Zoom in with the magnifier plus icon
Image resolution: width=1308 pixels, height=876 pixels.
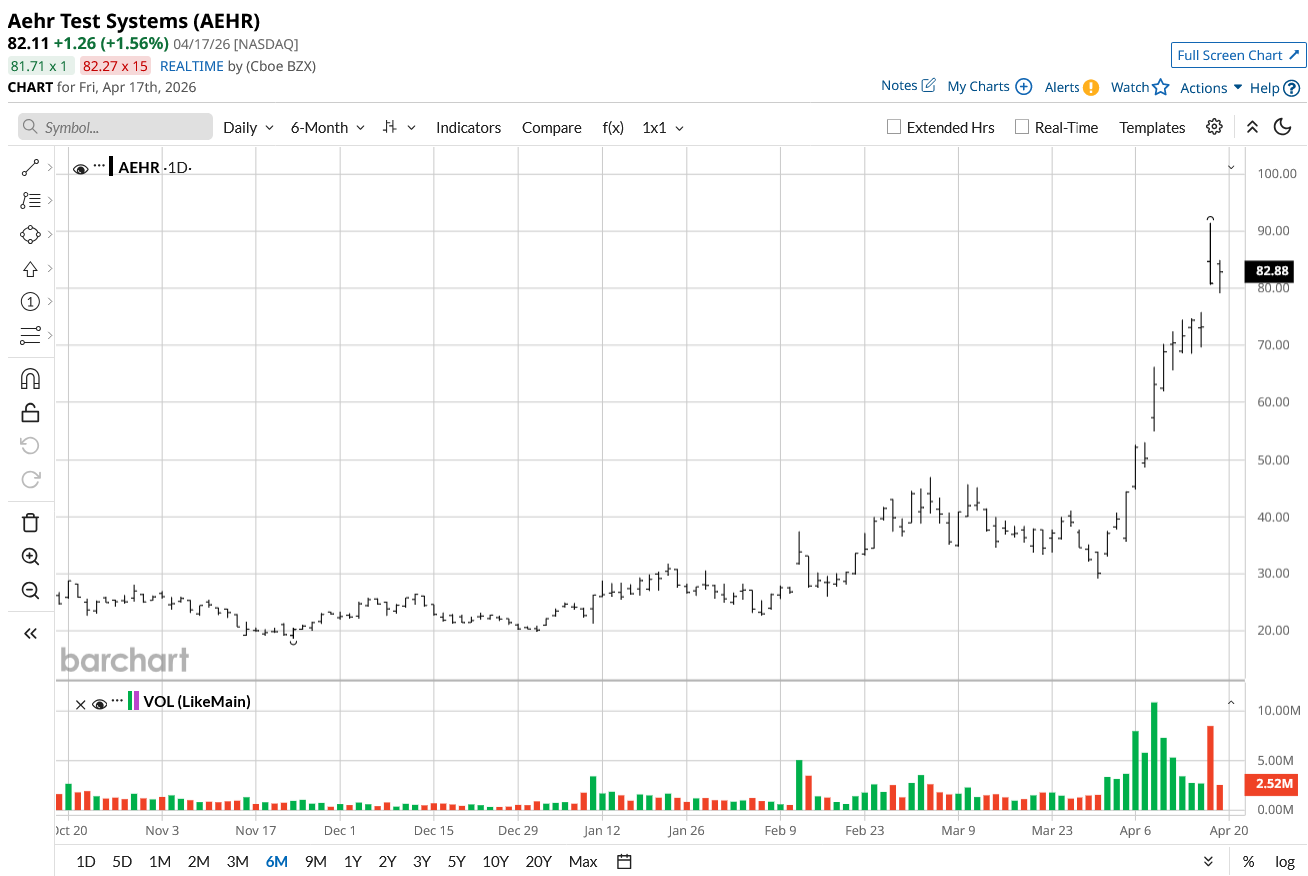[x=30, y=557]
